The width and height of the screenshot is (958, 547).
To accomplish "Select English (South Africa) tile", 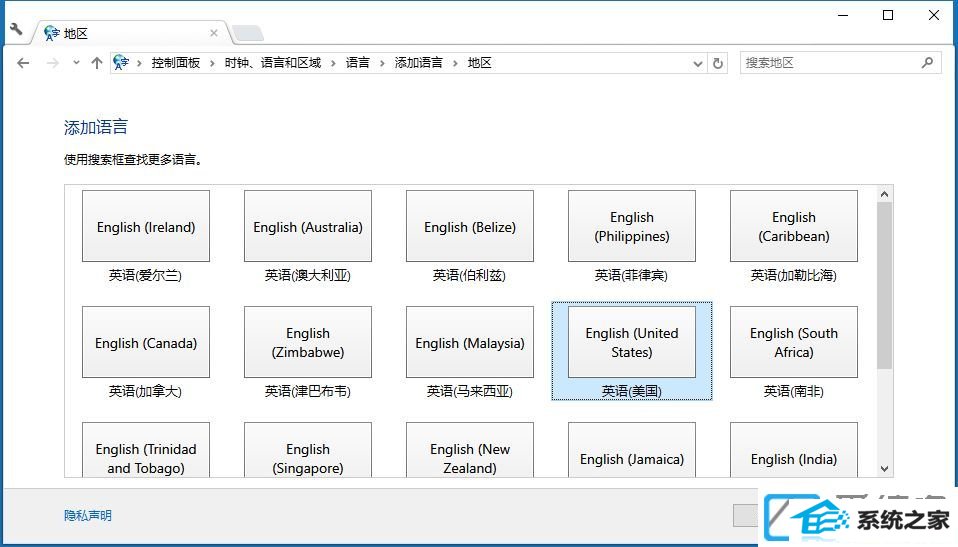I will click(x=794, y=342).
